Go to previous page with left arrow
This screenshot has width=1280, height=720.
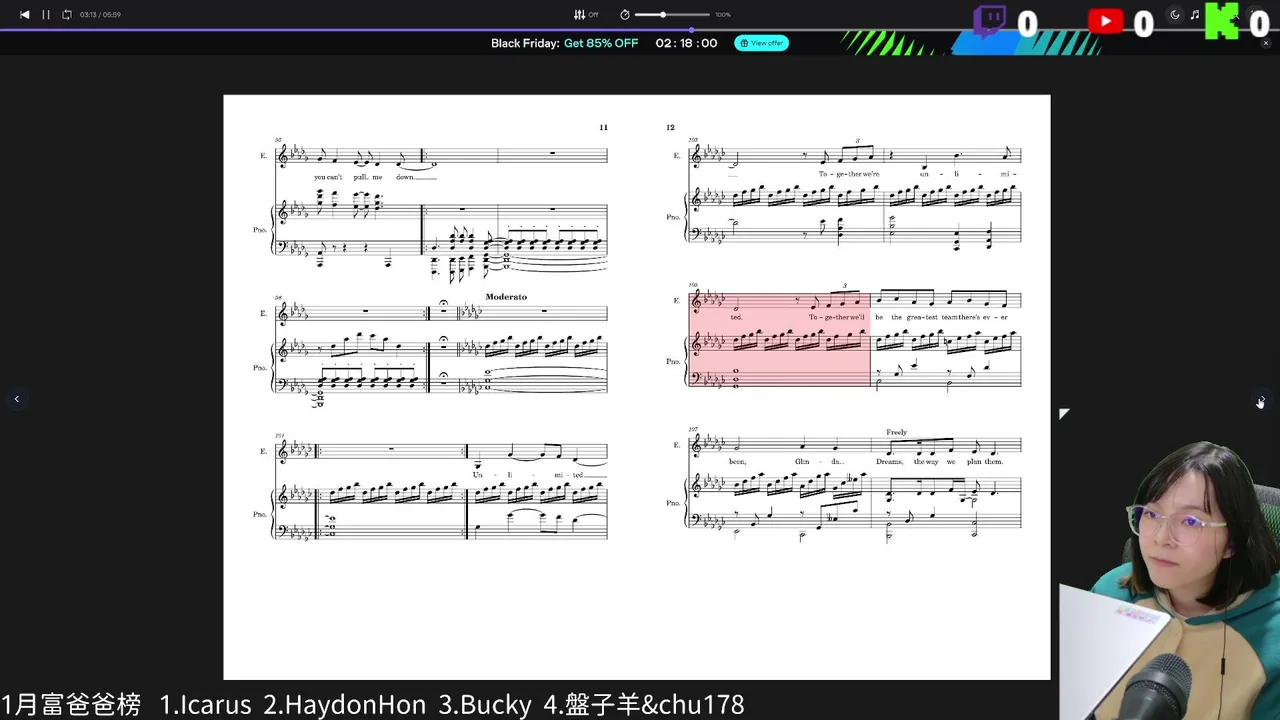(16, 399)
